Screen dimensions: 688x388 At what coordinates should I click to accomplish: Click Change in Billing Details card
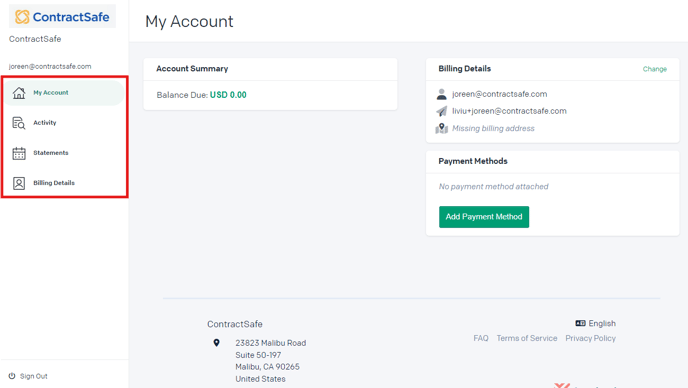(655, 69)
